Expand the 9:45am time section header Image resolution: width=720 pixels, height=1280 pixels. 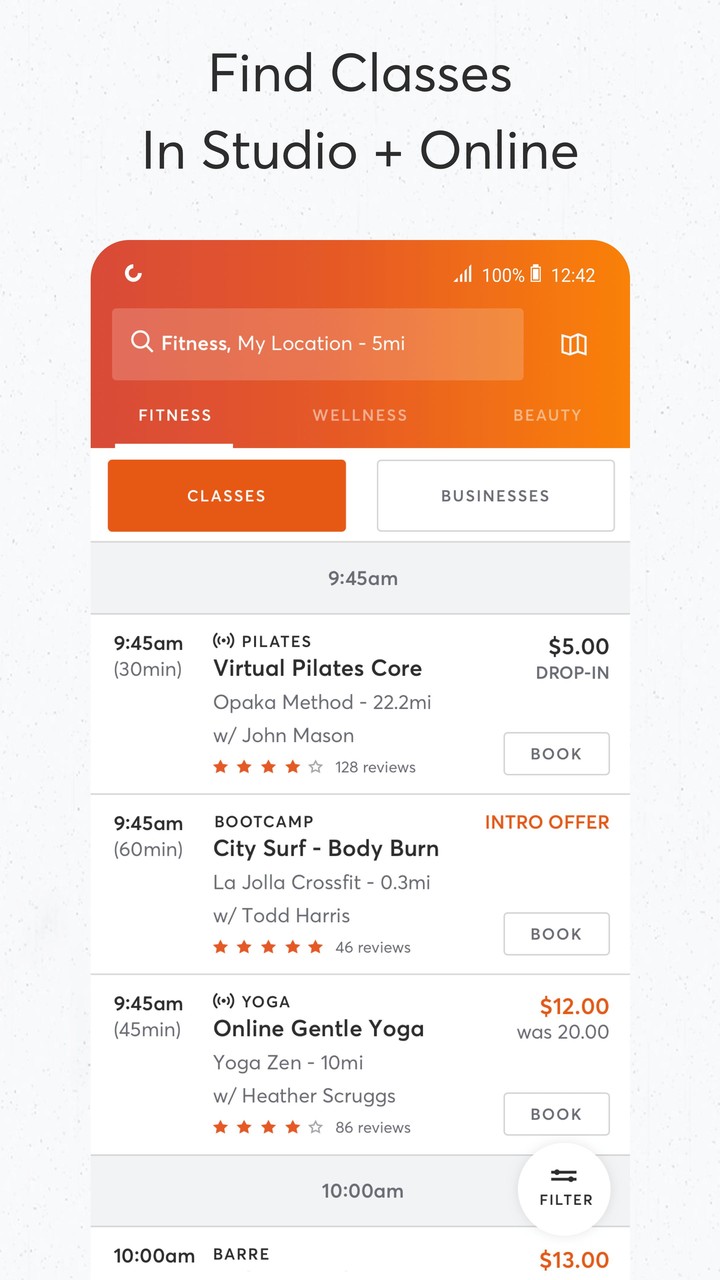click(360, 578)
